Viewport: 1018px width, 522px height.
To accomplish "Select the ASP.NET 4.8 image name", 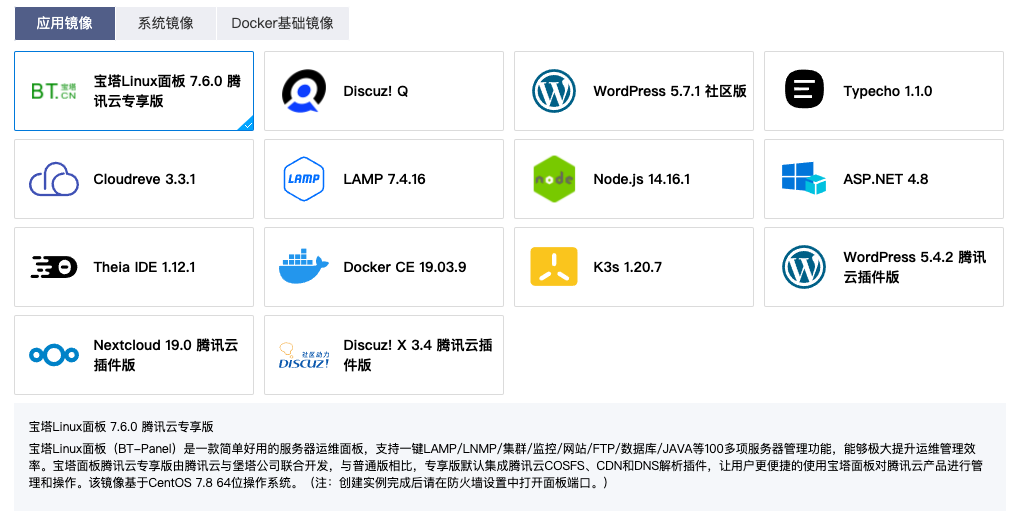I will 886,179.
